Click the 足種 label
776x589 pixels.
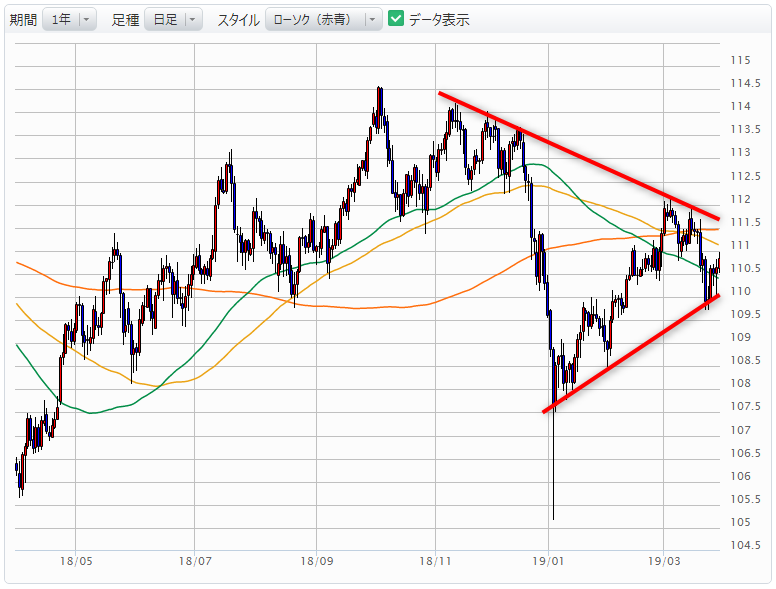point(125,20)
